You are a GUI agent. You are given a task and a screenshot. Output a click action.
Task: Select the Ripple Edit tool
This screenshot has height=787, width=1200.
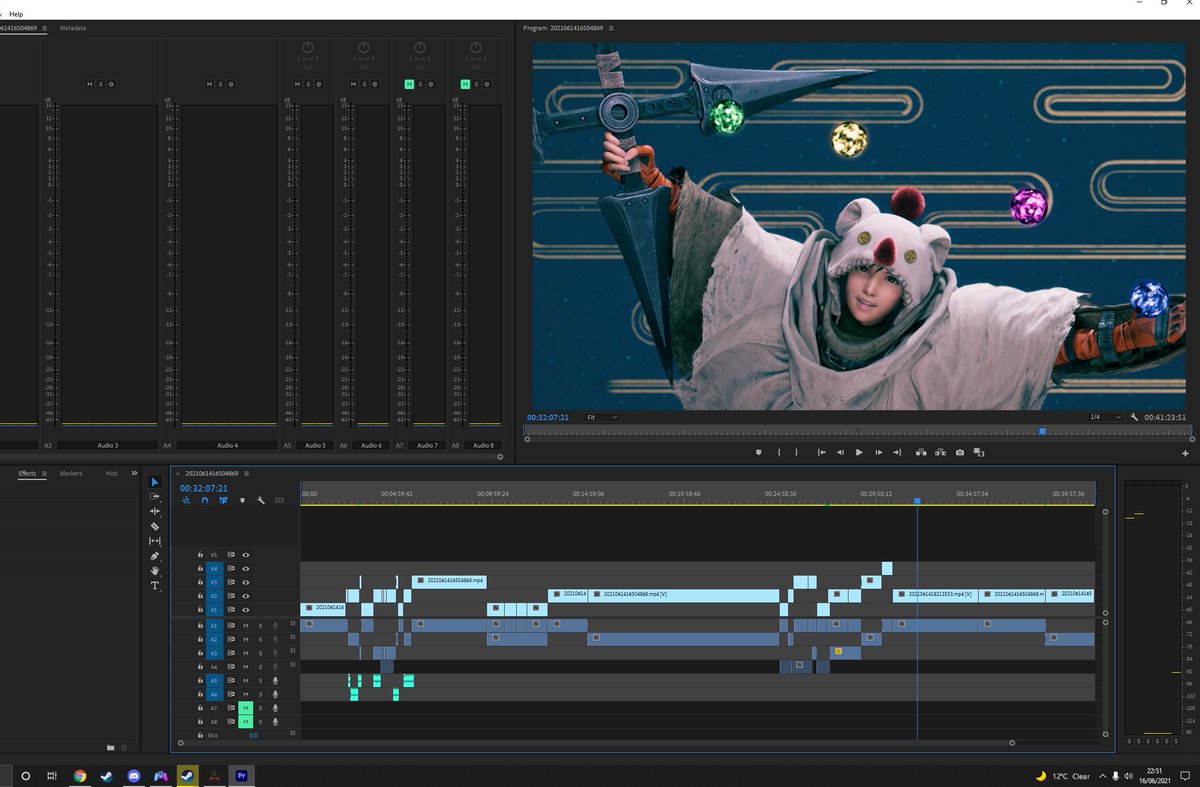point(155,511)
